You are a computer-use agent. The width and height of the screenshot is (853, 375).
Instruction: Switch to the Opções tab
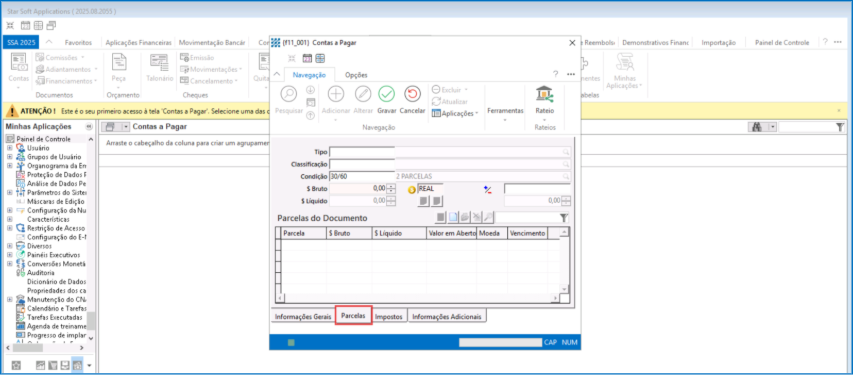356,75
